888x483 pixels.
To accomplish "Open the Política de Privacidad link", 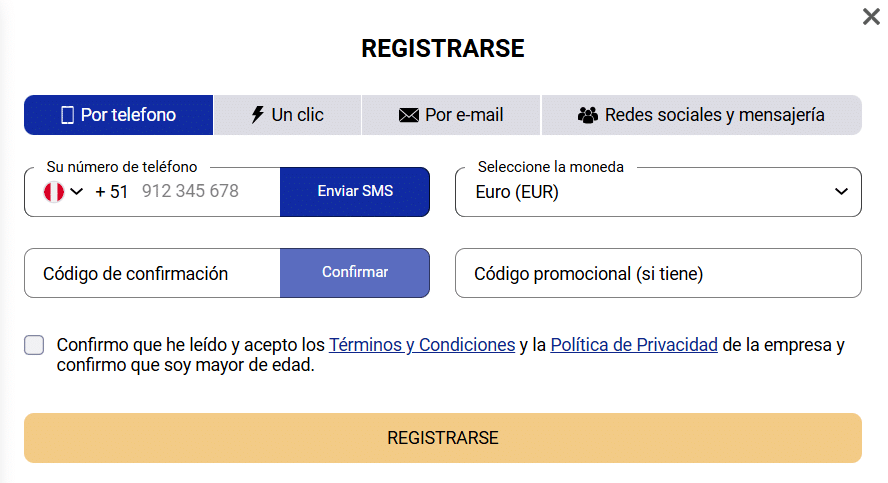I will pyautogui.click(x=634, y=345).
